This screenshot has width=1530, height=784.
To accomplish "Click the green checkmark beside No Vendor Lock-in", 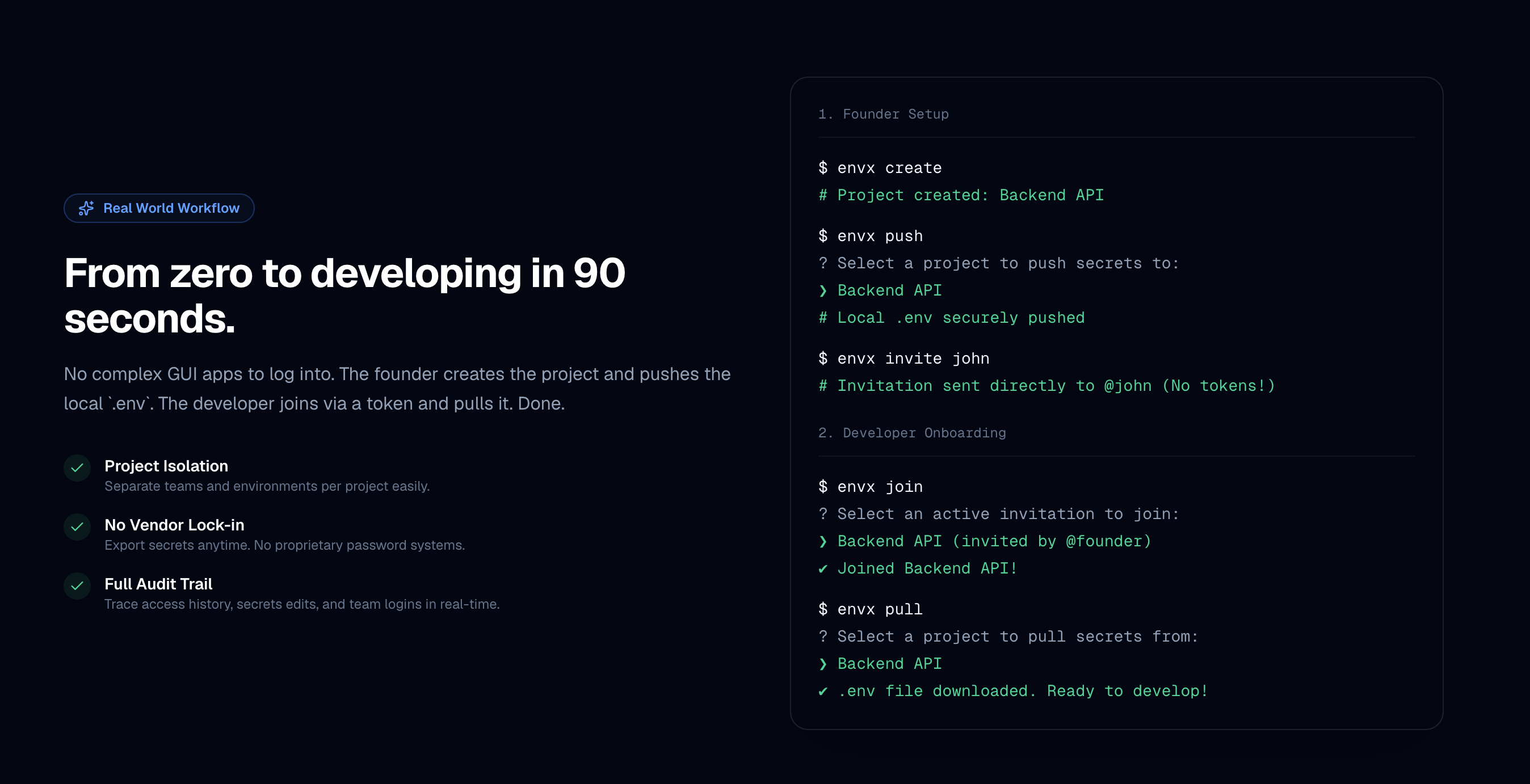I will click(x=77, y=527).
